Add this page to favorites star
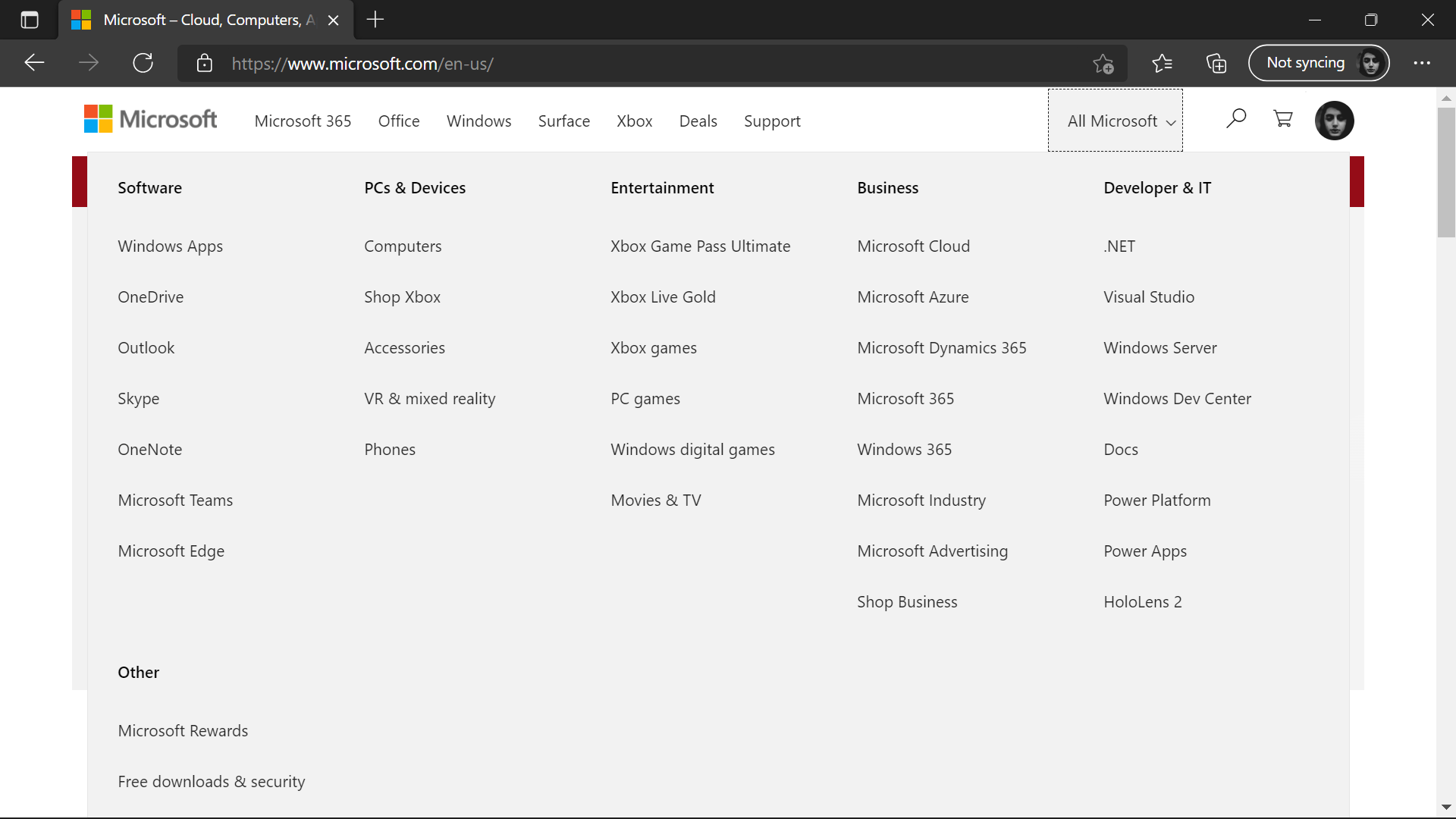The image size is (1456, 819). click(1103, 64)
